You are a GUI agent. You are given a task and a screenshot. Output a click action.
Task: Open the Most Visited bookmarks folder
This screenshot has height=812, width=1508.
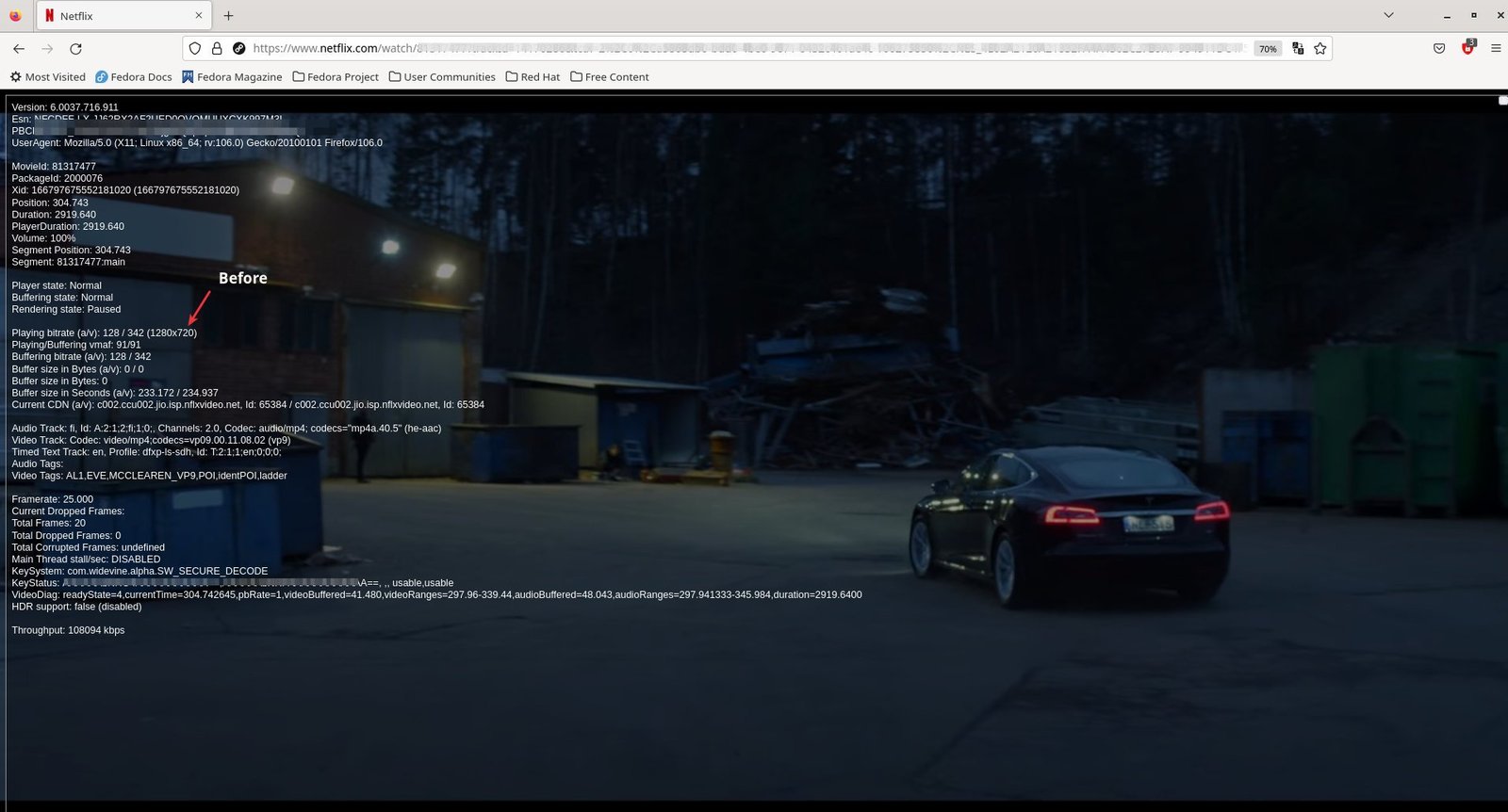[x=47, y=76]
